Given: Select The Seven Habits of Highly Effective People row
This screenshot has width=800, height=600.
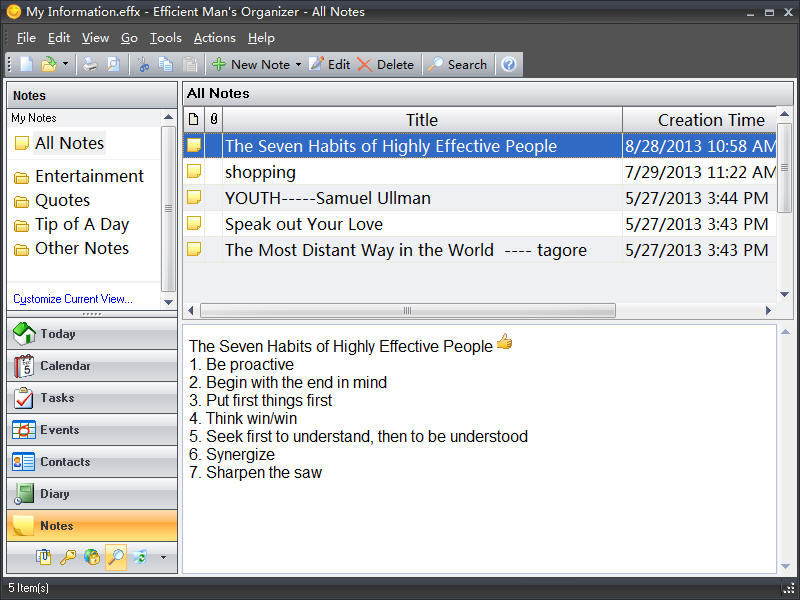Looking at the screenshot, I should click(x=480, y=146).
